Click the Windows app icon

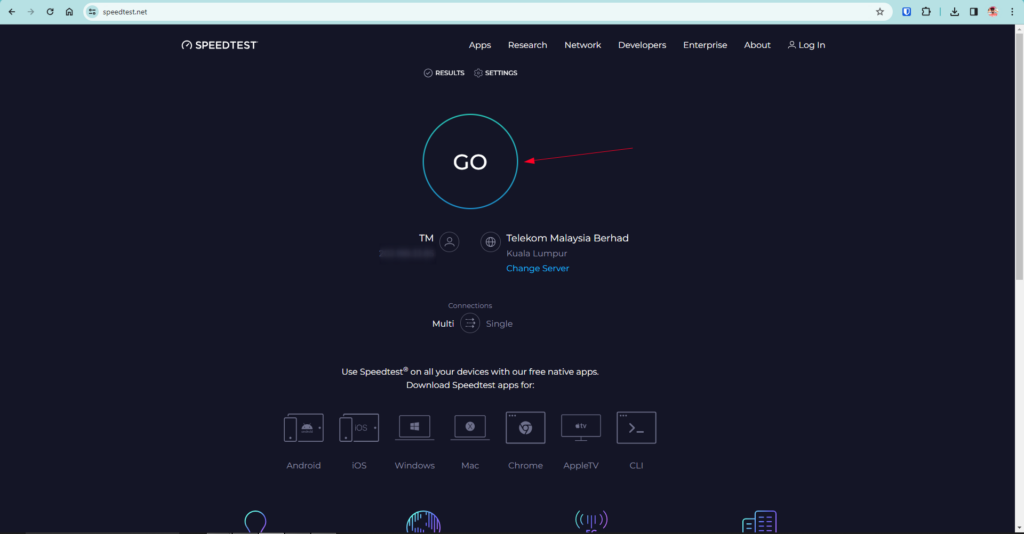414,428
